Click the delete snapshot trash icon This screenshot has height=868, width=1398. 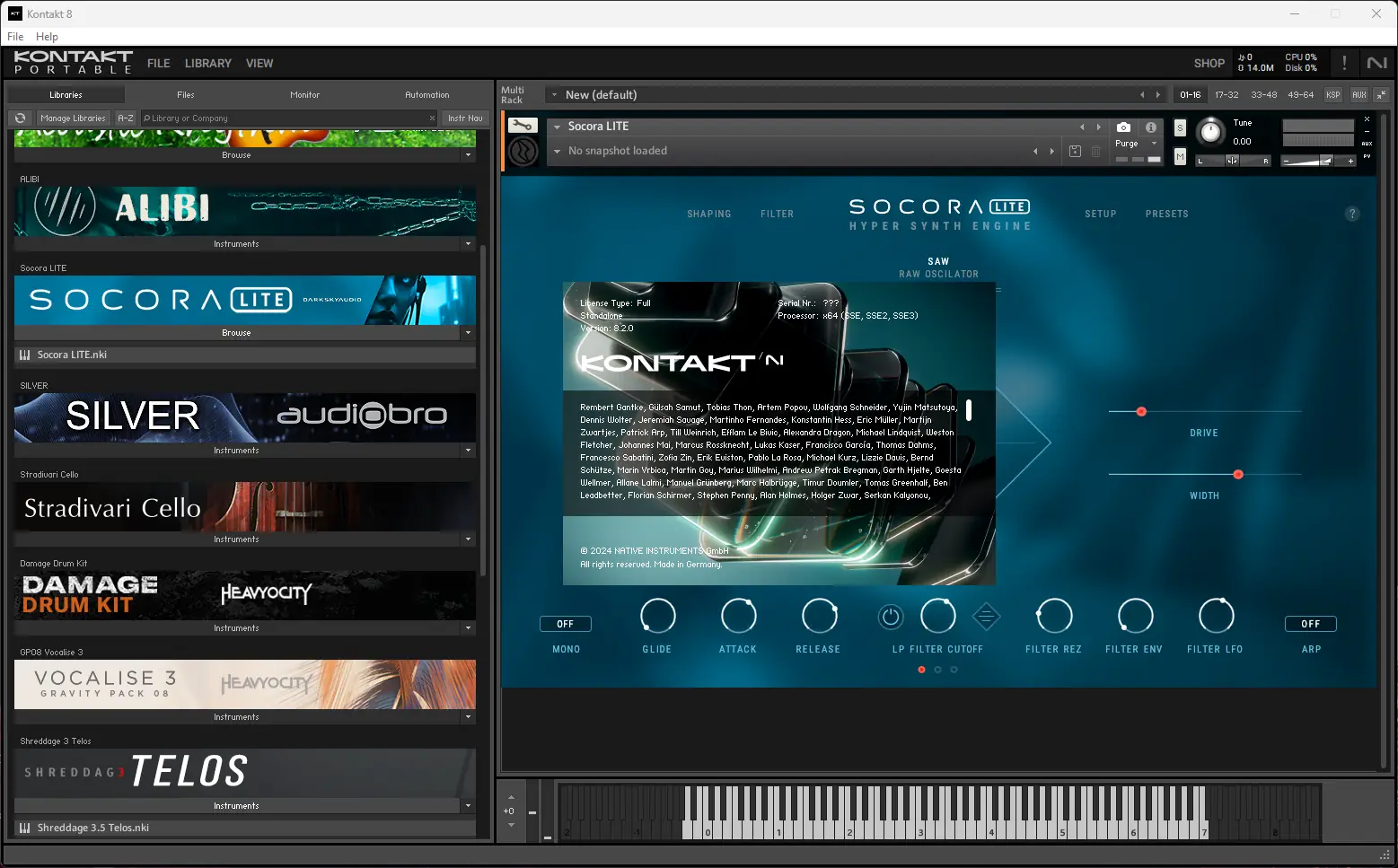[1096, 151]
